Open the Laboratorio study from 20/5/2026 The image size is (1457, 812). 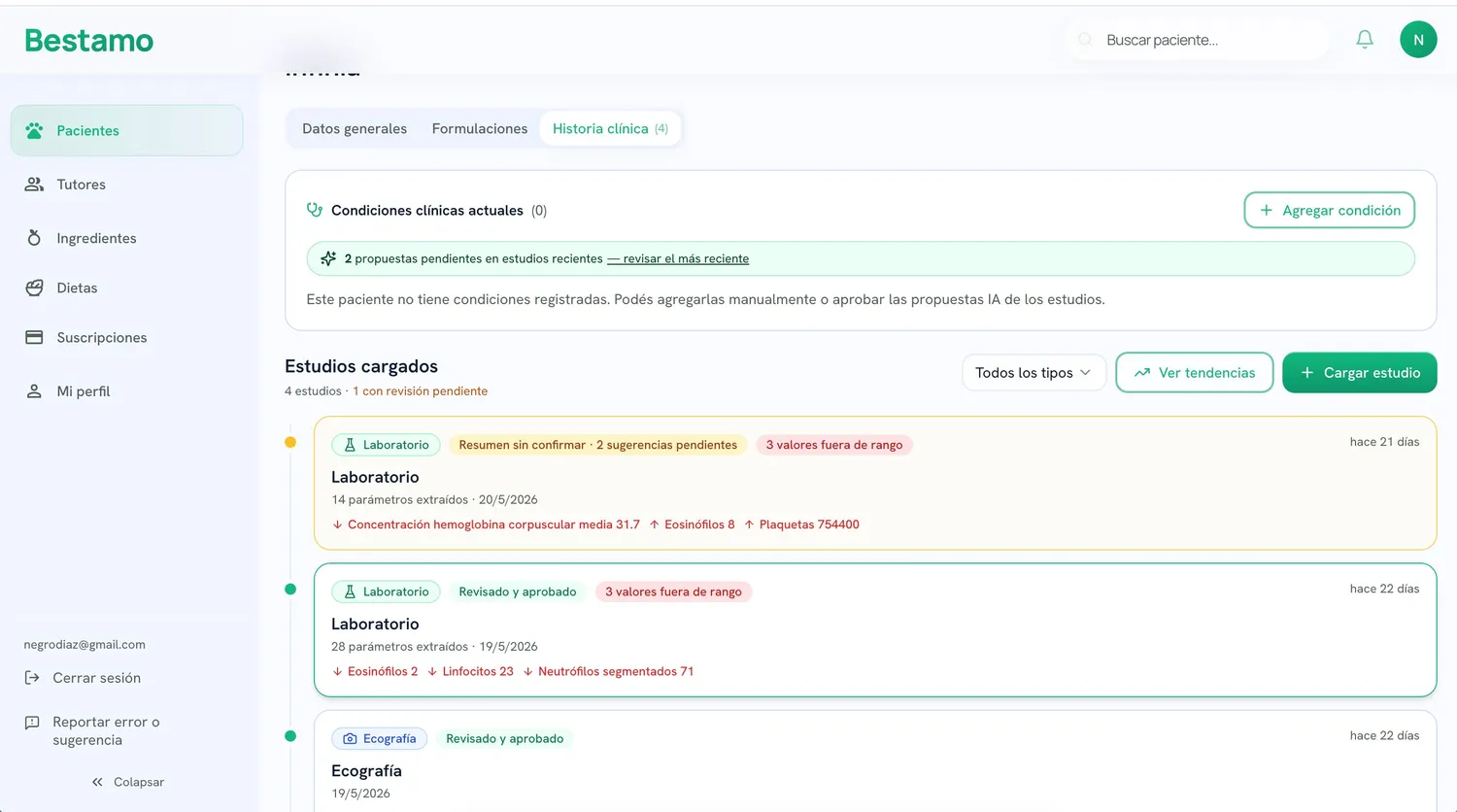[874, 483]
